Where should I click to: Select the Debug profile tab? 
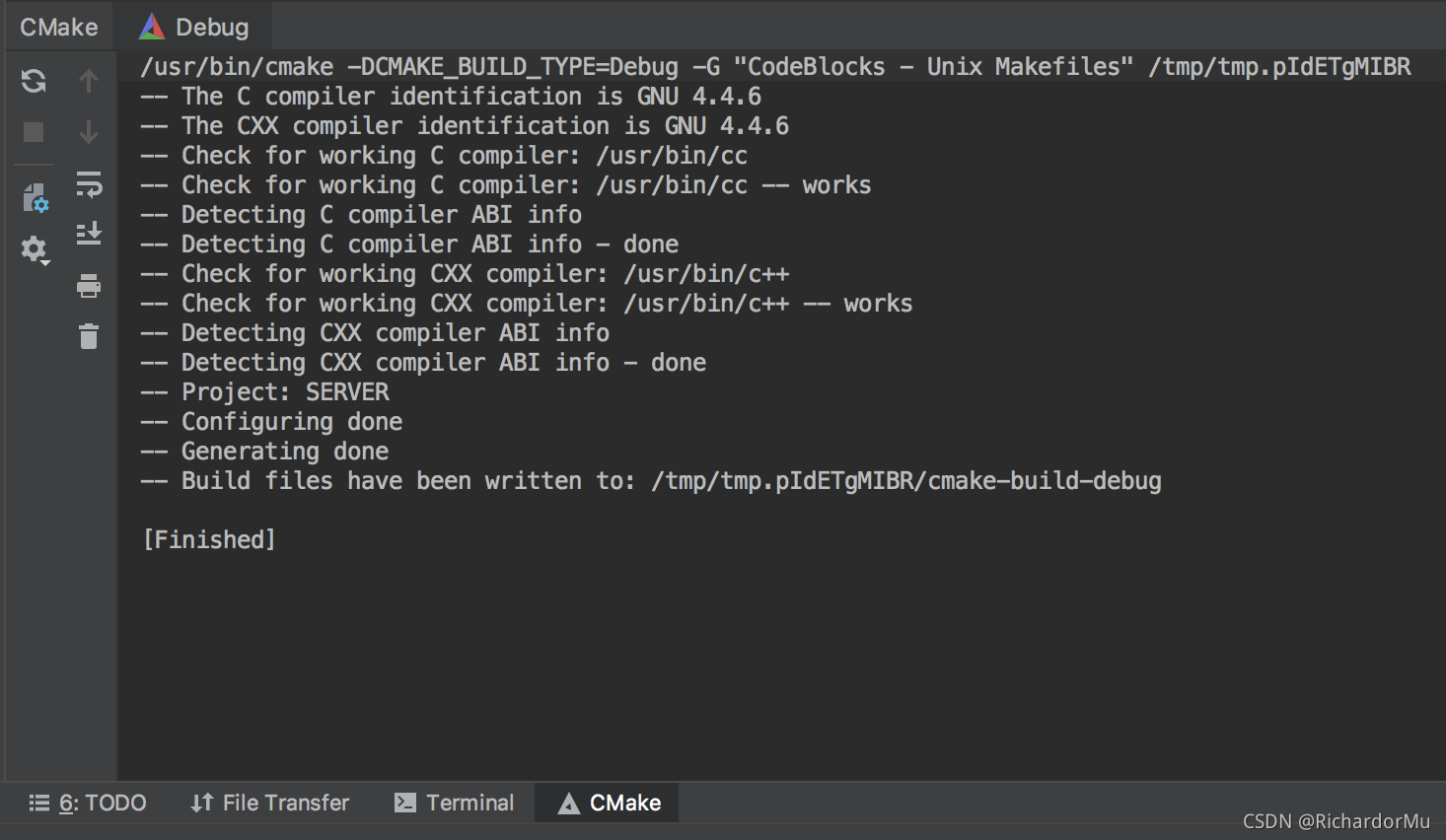pos(193,27)
